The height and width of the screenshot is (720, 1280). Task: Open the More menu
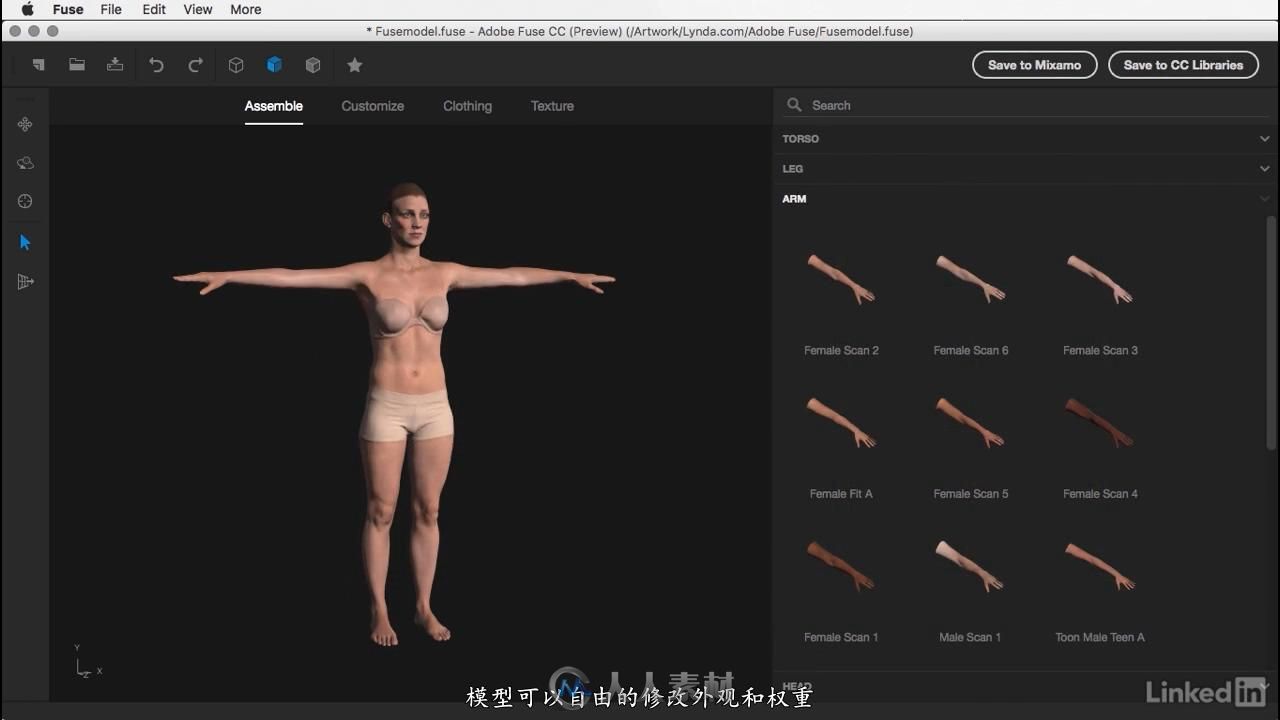246,9
